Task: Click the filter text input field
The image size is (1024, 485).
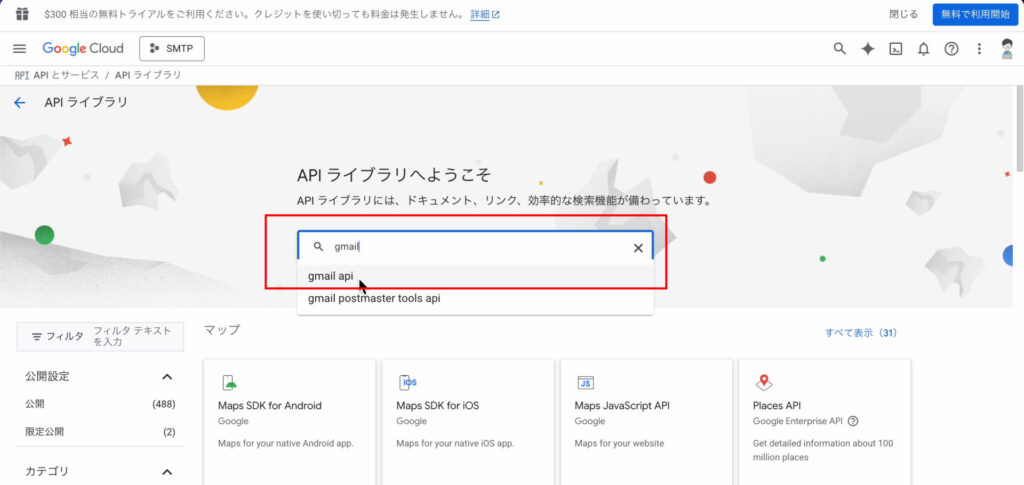Action: (135, 336)
